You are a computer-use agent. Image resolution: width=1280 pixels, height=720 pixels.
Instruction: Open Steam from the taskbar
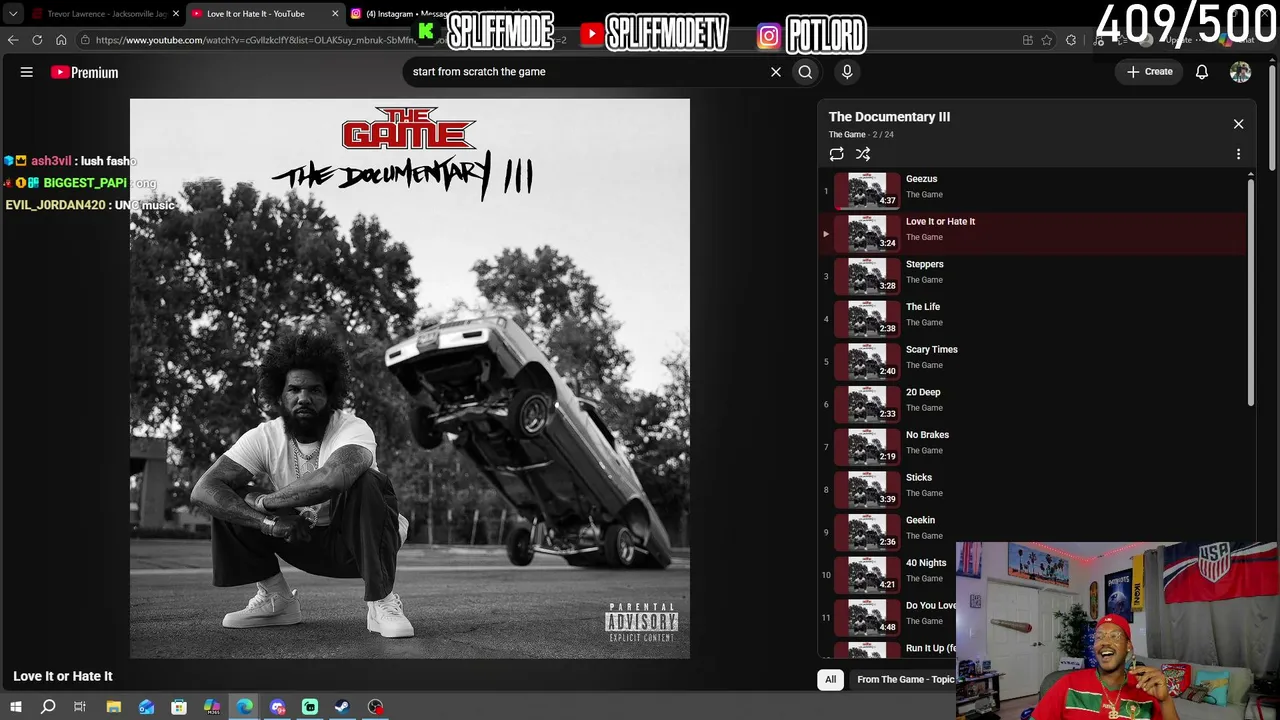pos(342,707)
